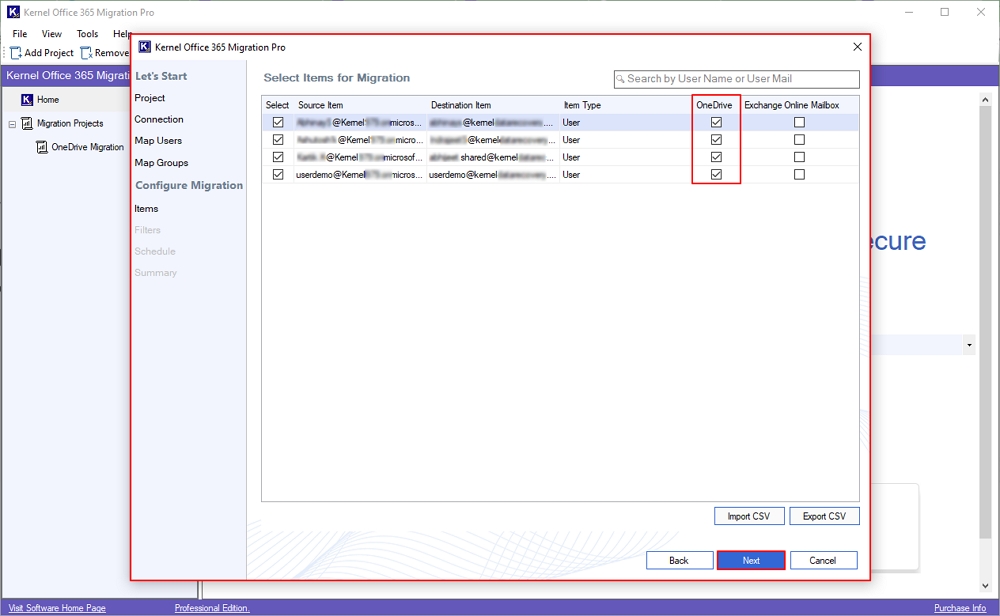Toggle Exchange Online Mailbox for second user
This screenshot has width=1000, height=616.
click(x=799, y=140)
